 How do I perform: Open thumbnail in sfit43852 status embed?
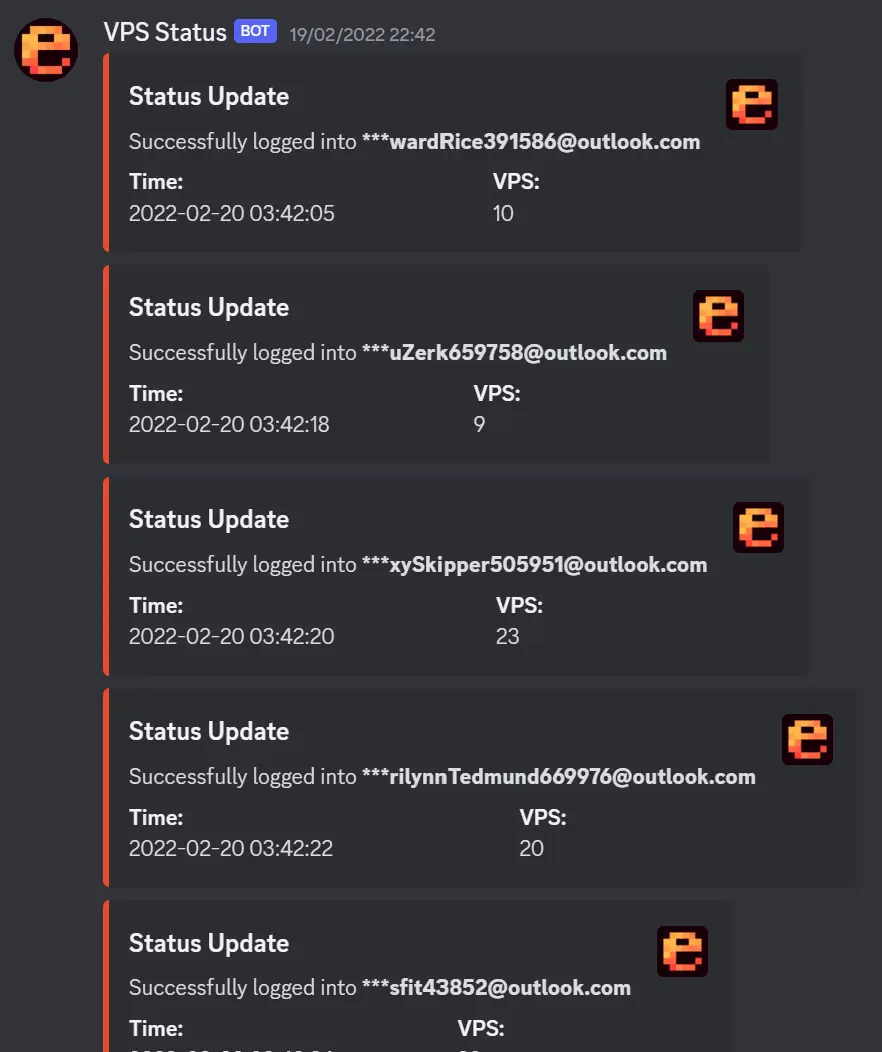coord(682,951)
